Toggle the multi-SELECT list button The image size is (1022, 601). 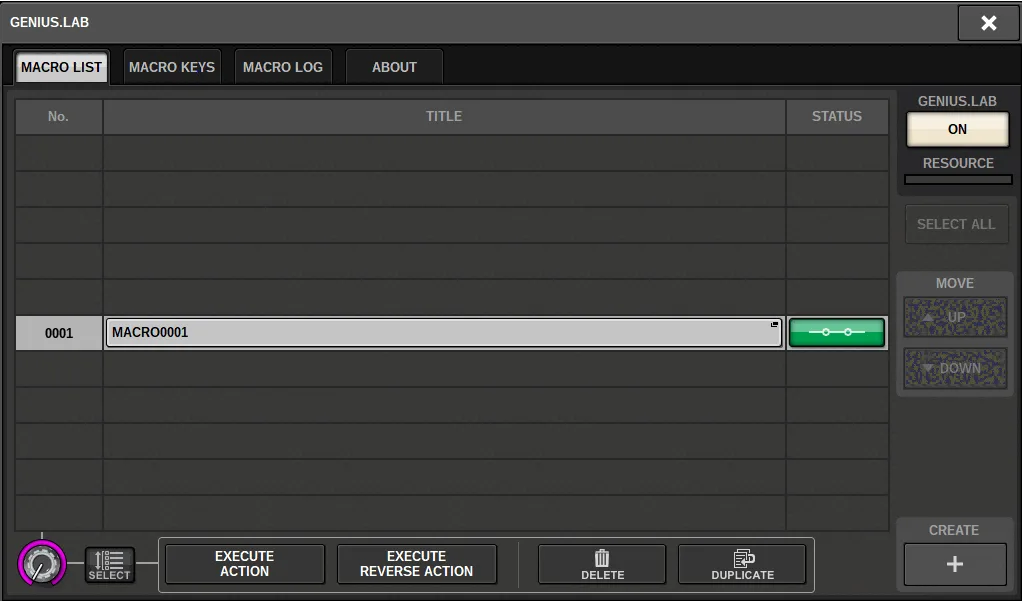pos(110,564)
